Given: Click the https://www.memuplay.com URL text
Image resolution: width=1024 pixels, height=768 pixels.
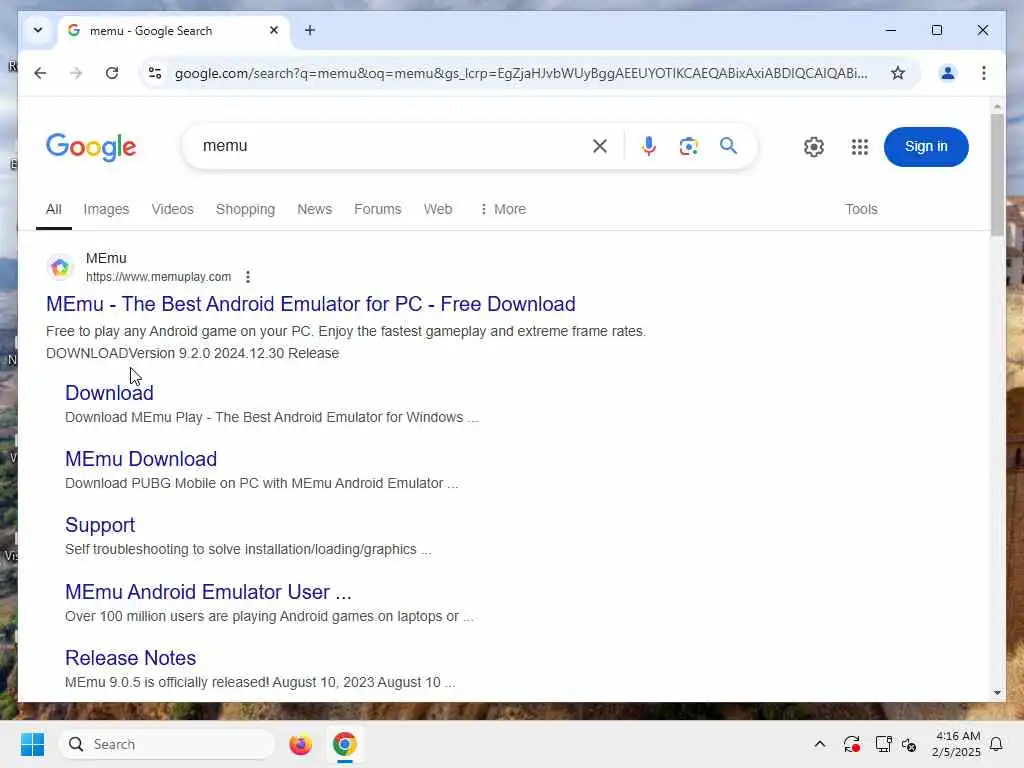Looking at the screenshot, I should coord(158,277).
